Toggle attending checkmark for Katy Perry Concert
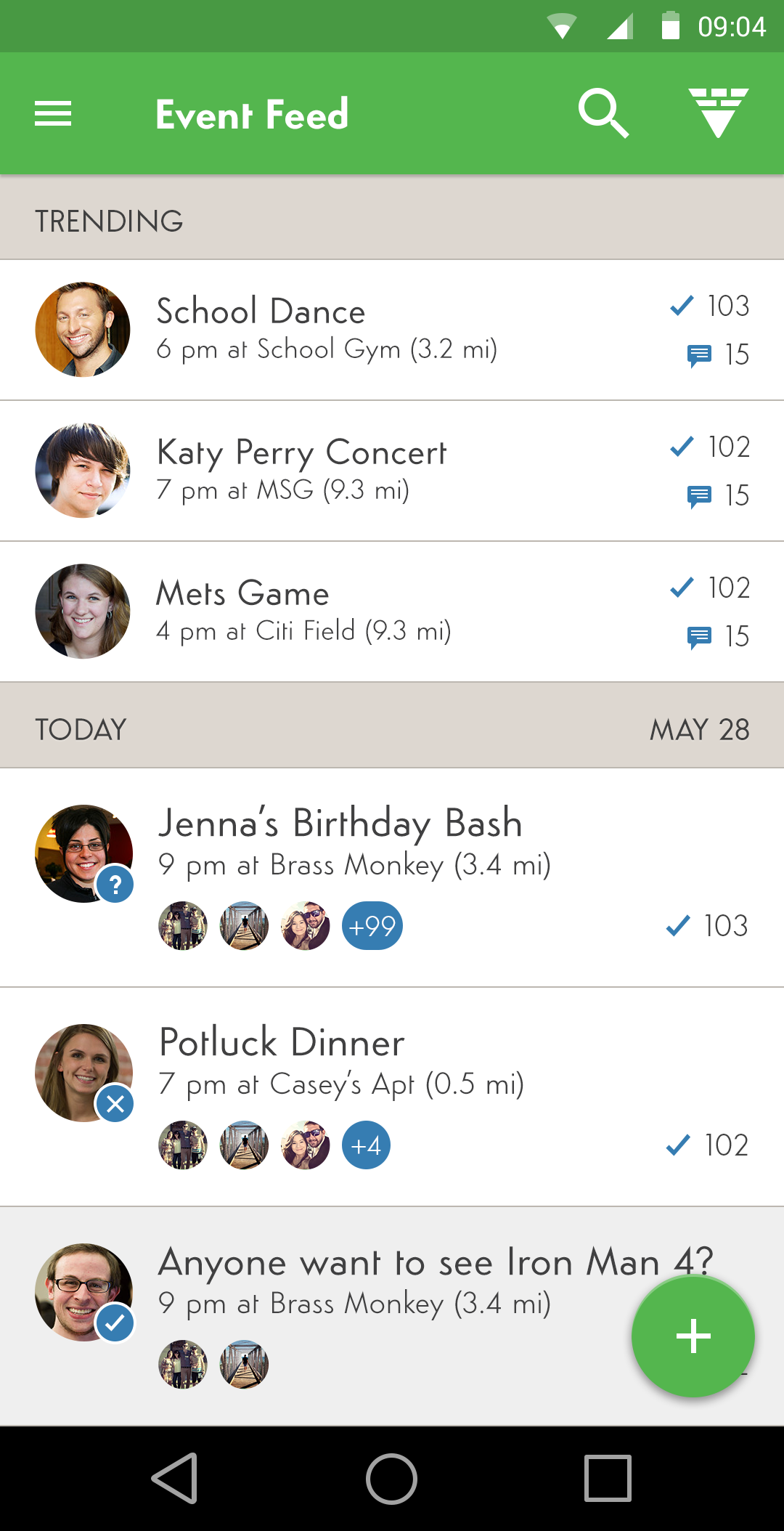The width and height of the screenshot is (784, 1531). [682, 447]
